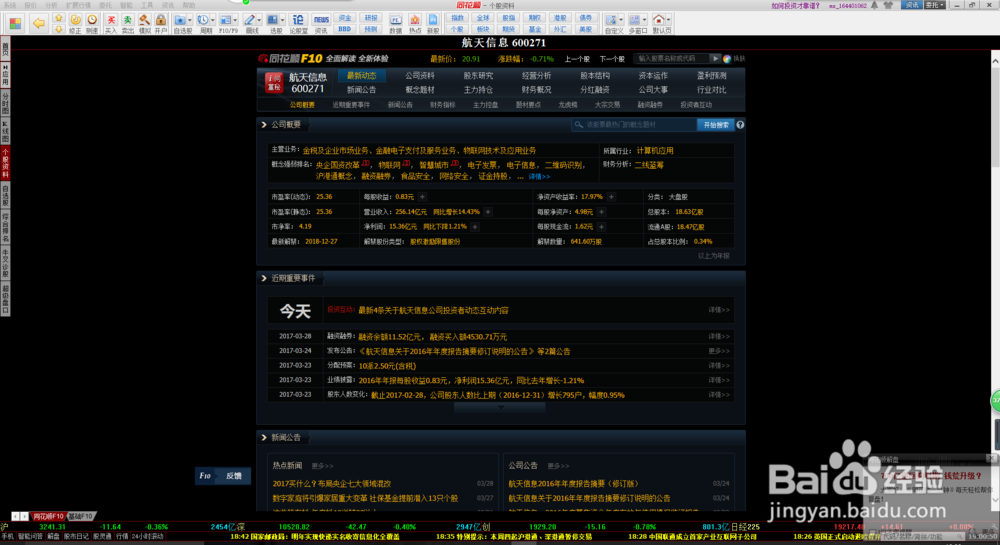Open 详情>> link for concept rankings

click(539, 177)
